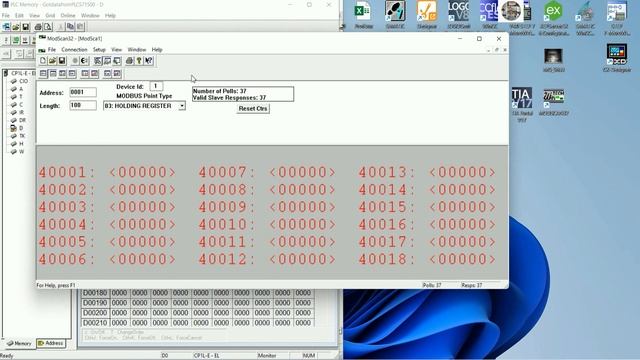Open ModScan32 View menu
The height and width of the screenshot is (360, 640).
click(x=117, y=49)
